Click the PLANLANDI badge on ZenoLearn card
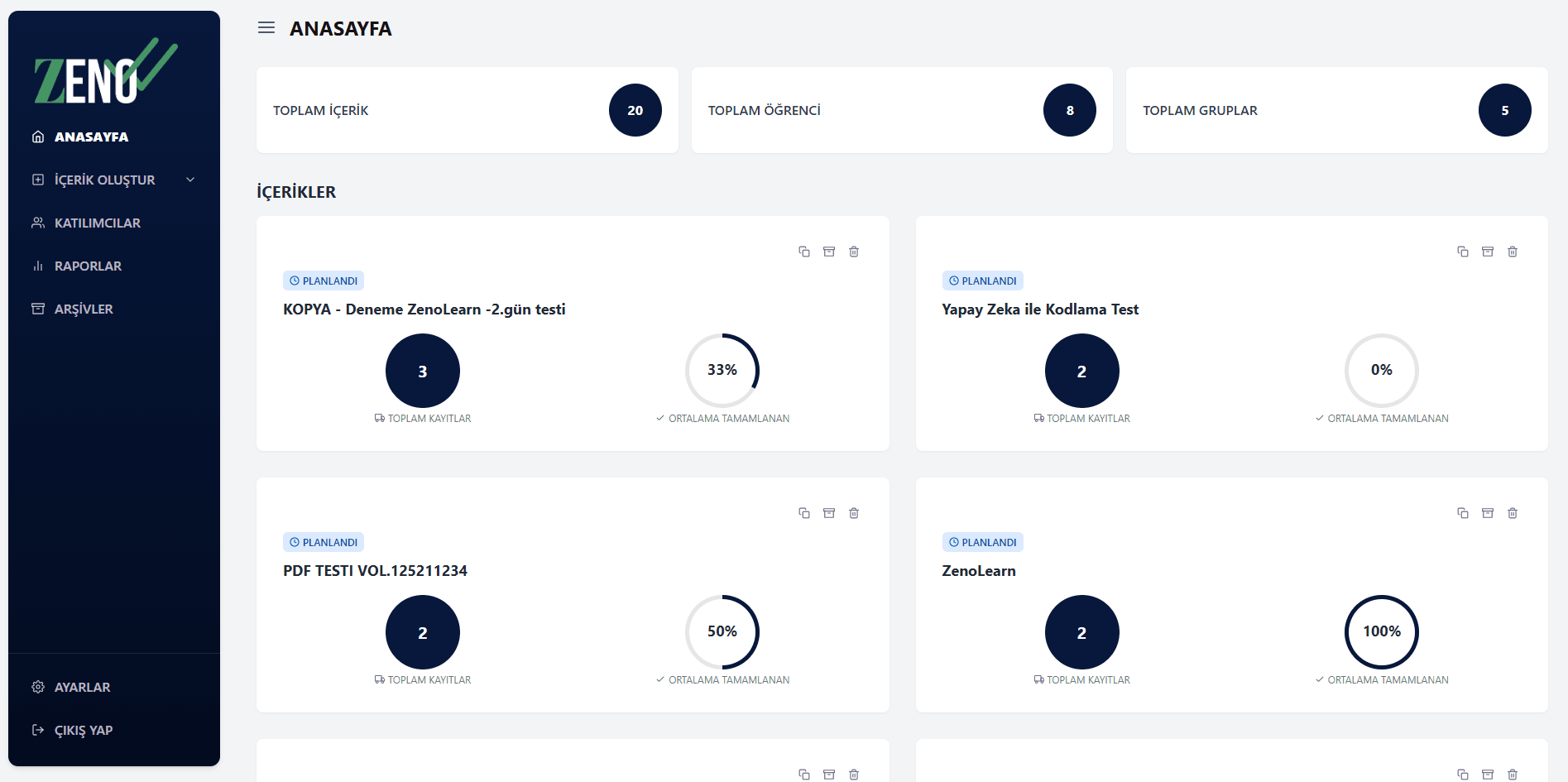Screen dimensions: 1568x782 [x=982, y=542]
